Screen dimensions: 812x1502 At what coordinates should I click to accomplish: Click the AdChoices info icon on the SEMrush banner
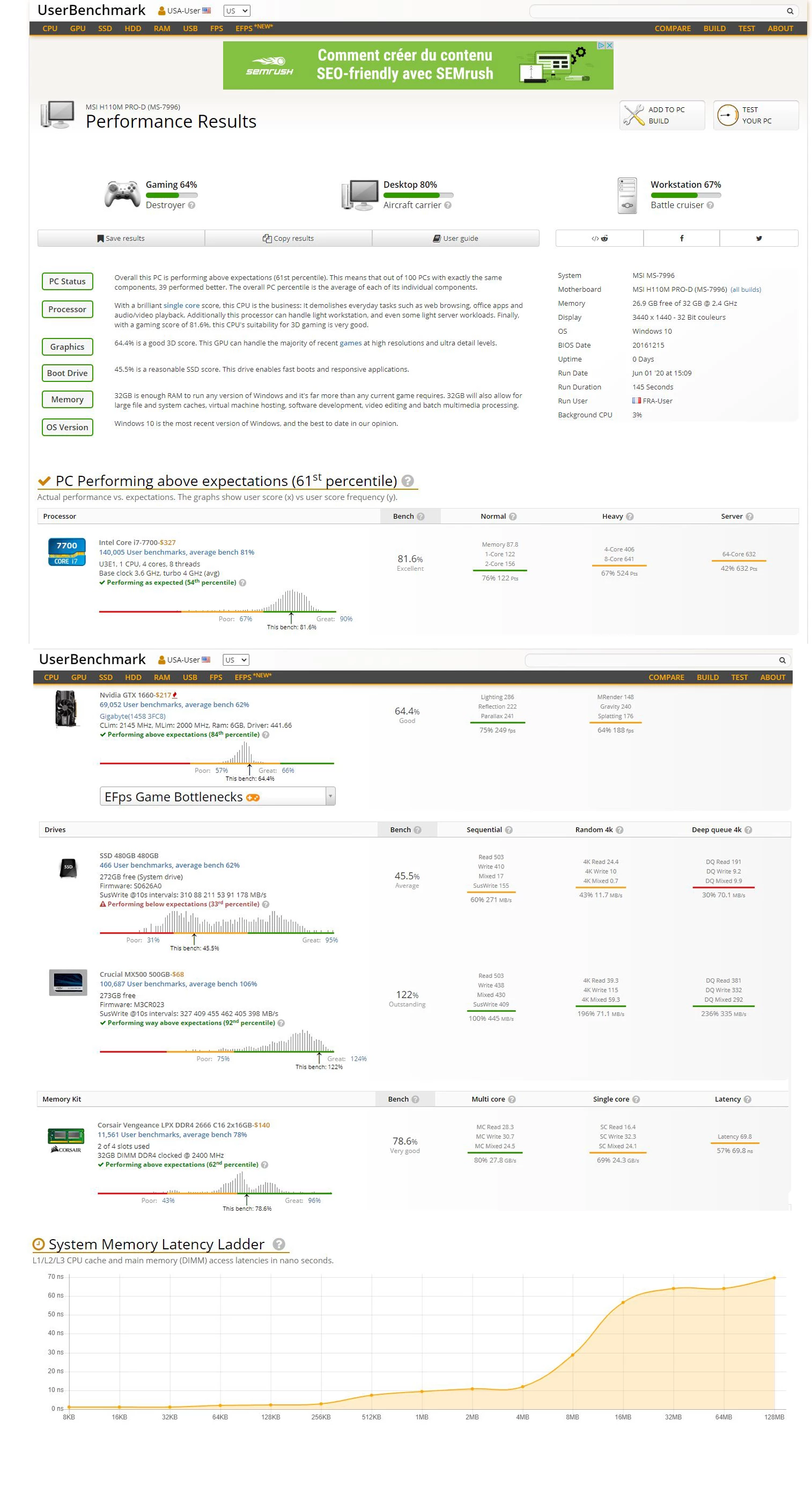click(602, 45)
